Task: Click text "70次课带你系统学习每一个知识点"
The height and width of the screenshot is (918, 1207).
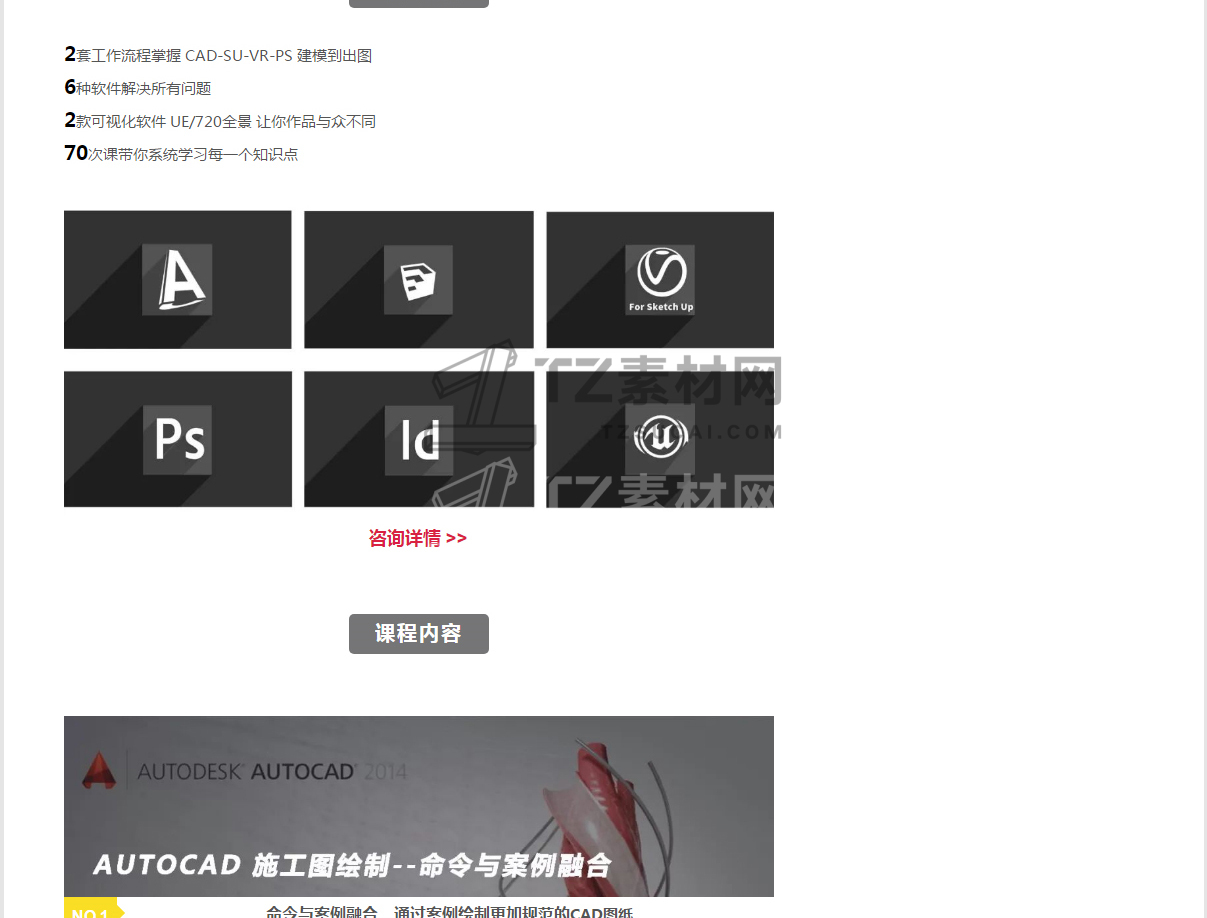Action: click(x=181, y=154)
